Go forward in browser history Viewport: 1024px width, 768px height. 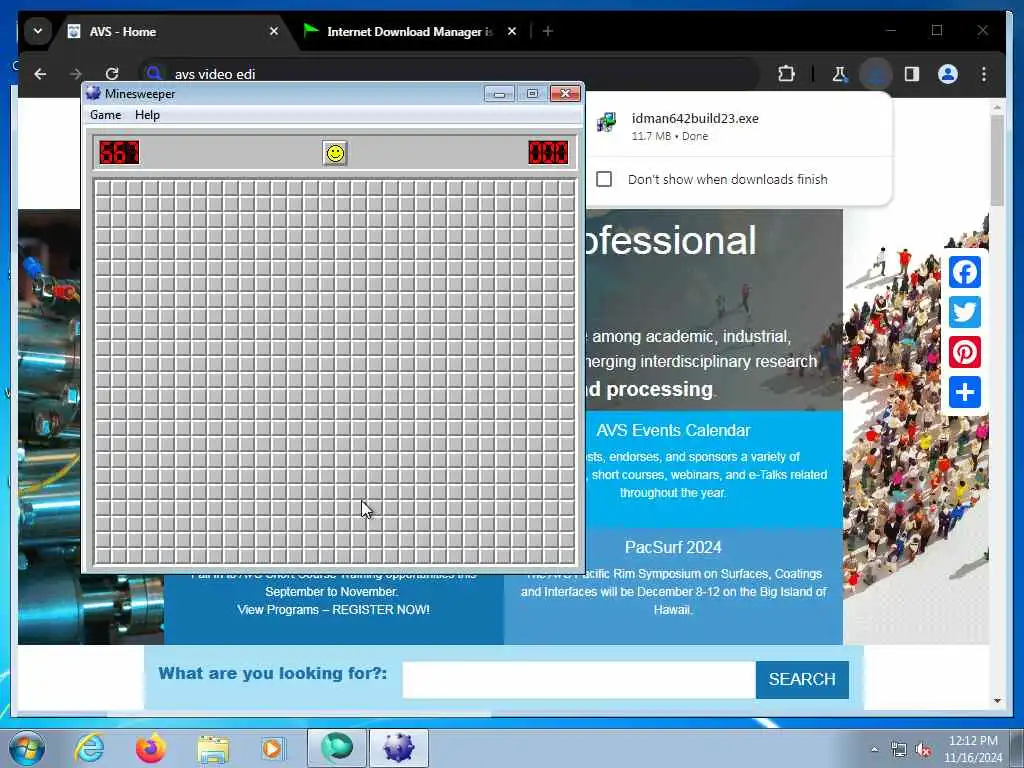(x=76, y=74)
